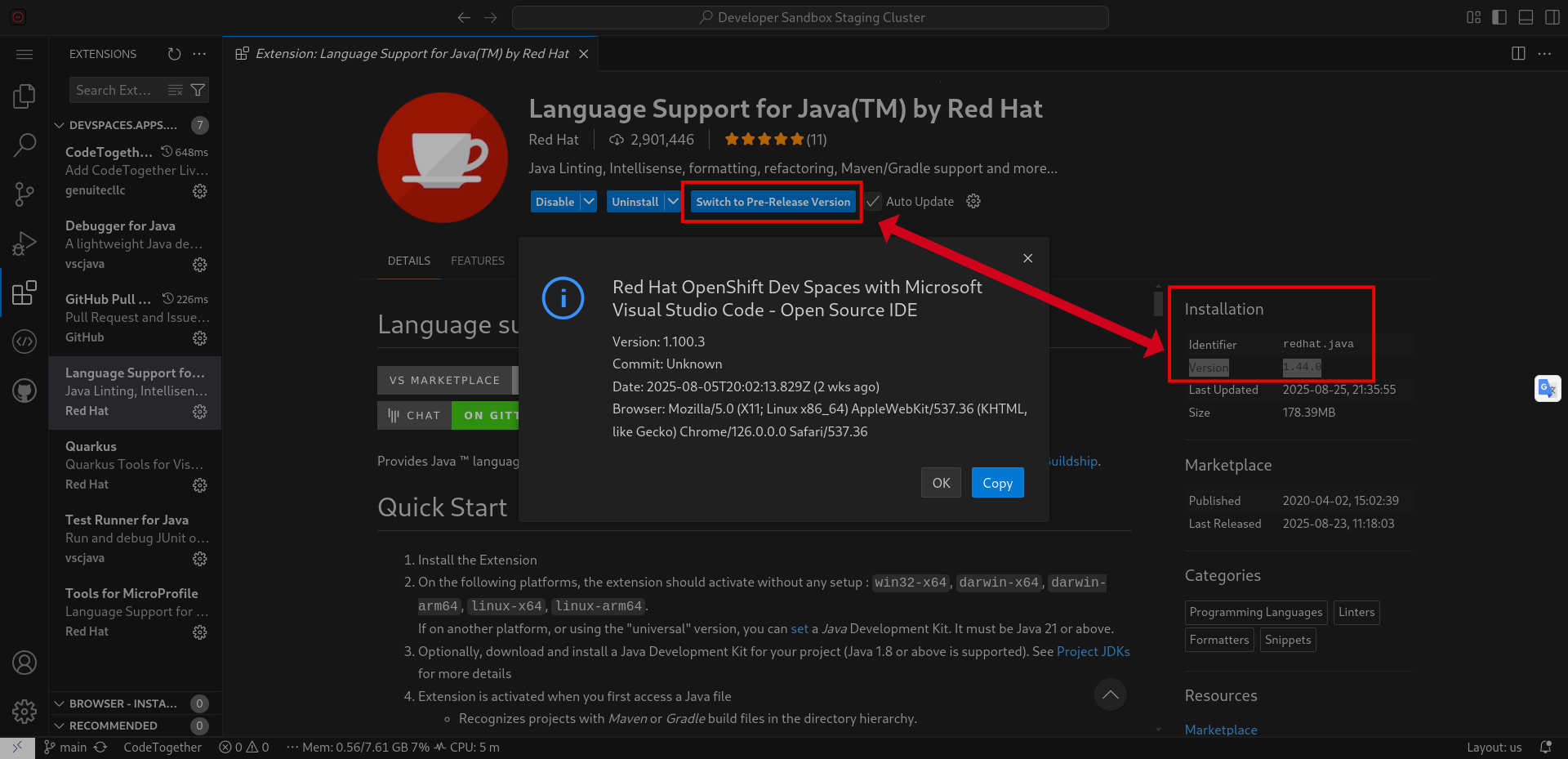Screen dimensions: 1568x759
Task: Open the Marketplace link under Resources
Action: 1221,730
